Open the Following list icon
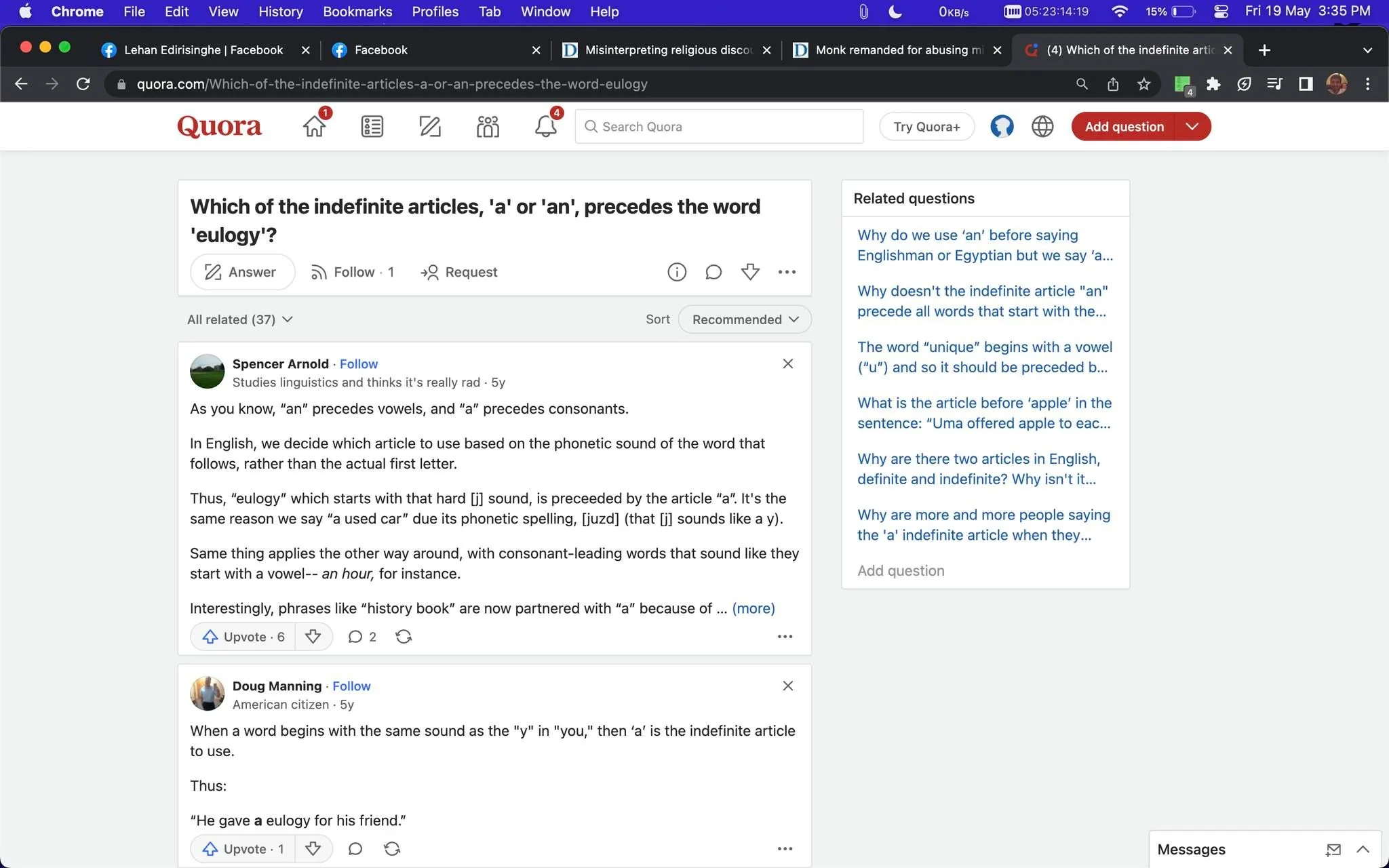 pyautogui.click(x=372, y=126)
